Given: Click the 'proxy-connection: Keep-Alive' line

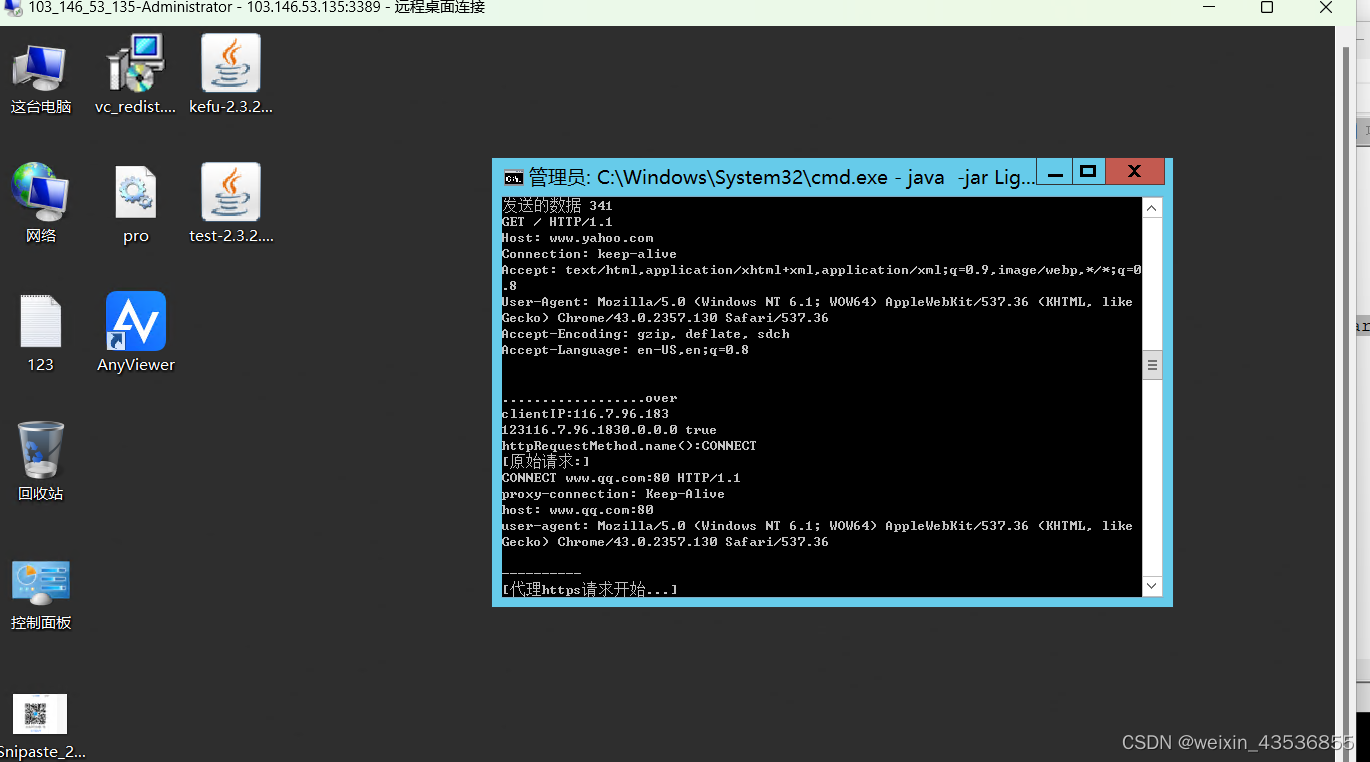Looking at the screenshot, I should (613, 494).
